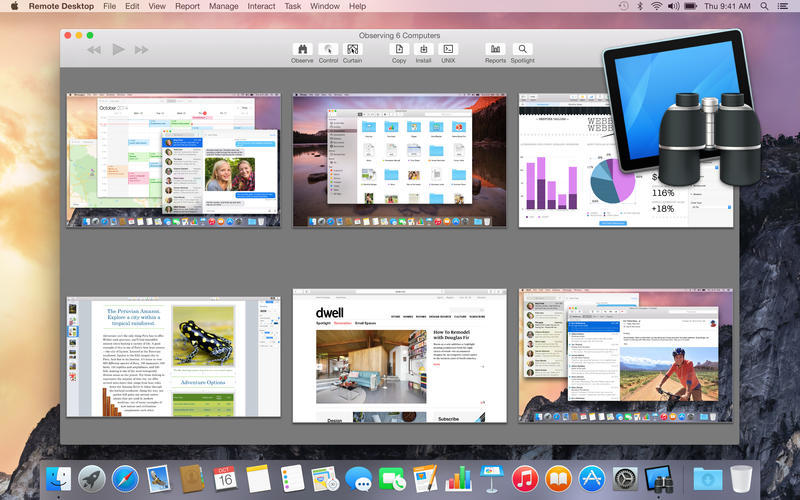
Task: Click the Bluetooth menu bar icon
Action: (x=640, y=6)
